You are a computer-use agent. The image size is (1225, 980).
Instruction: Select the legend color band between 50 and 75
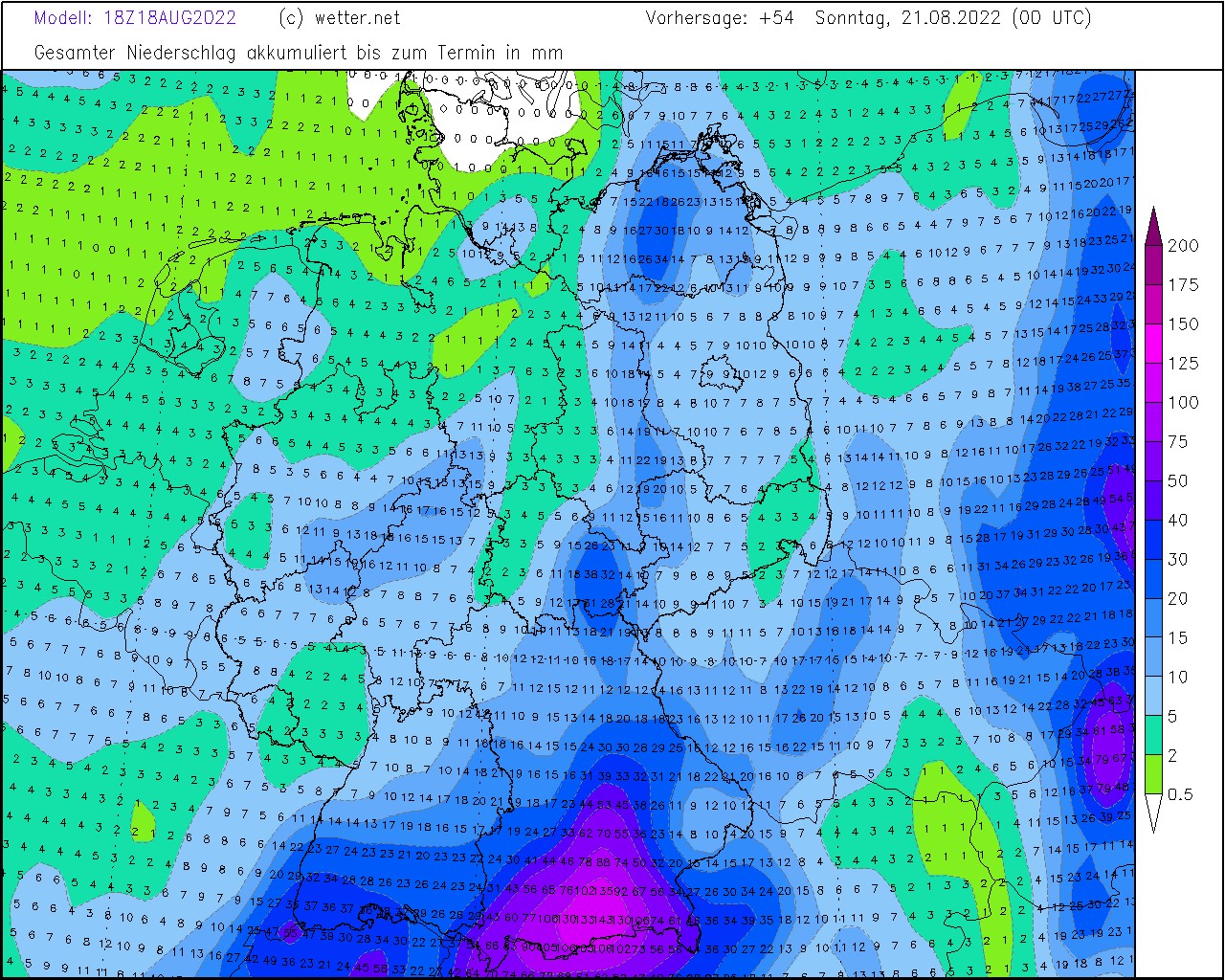(1153, 461)
